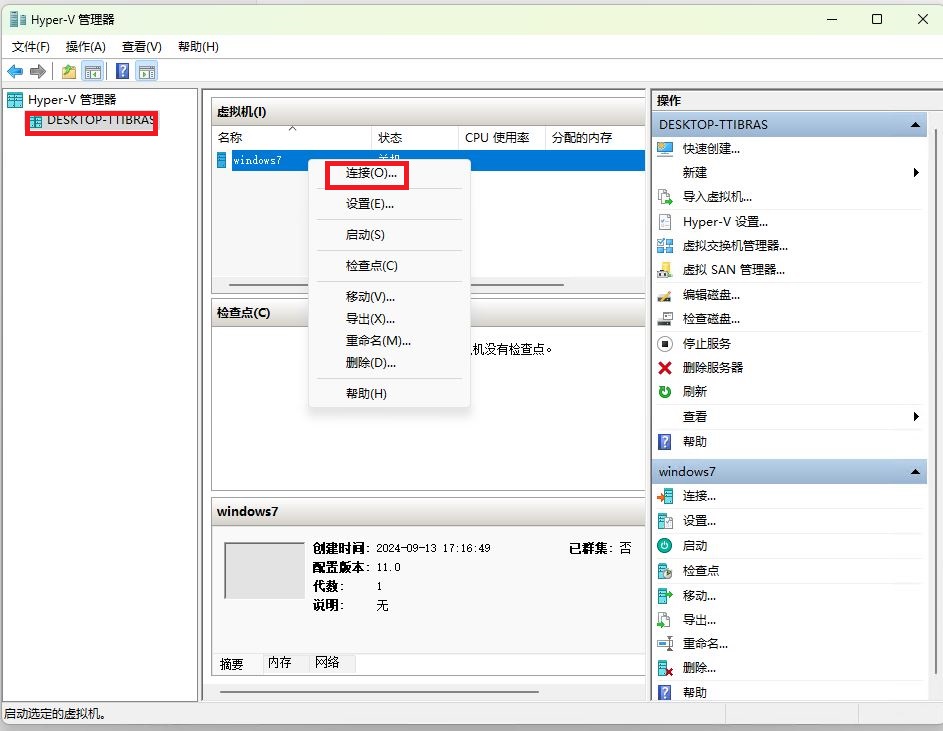The image size is (943, 731).
Task: Click 停止服务 in the actions pane
Action: pos(707,344)
